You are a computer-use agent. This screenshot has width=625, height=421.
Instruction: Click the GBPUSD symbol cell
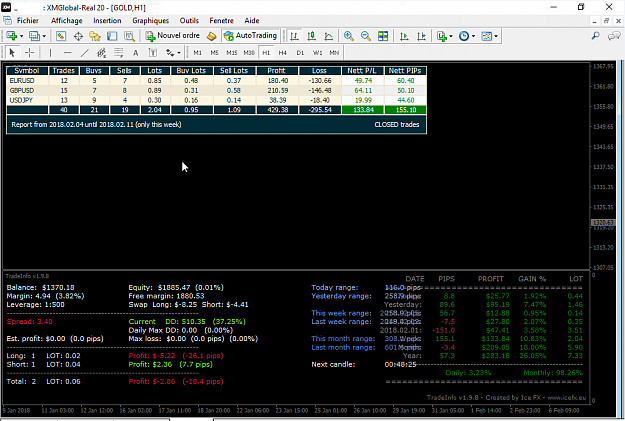tap(28, 90)
